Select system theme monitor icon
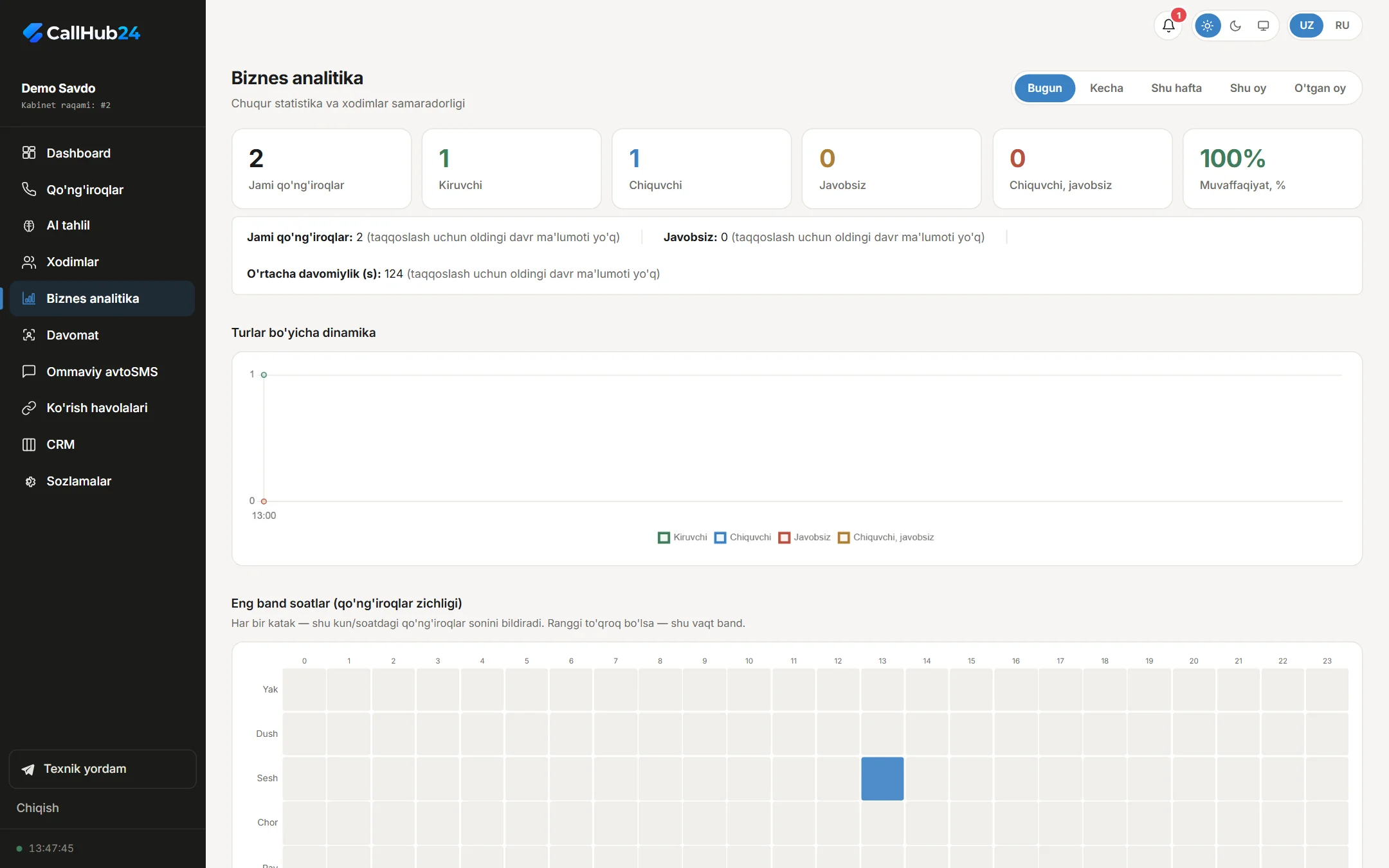The width and height of the screenshot is (1389, 868). point(1263,26)
